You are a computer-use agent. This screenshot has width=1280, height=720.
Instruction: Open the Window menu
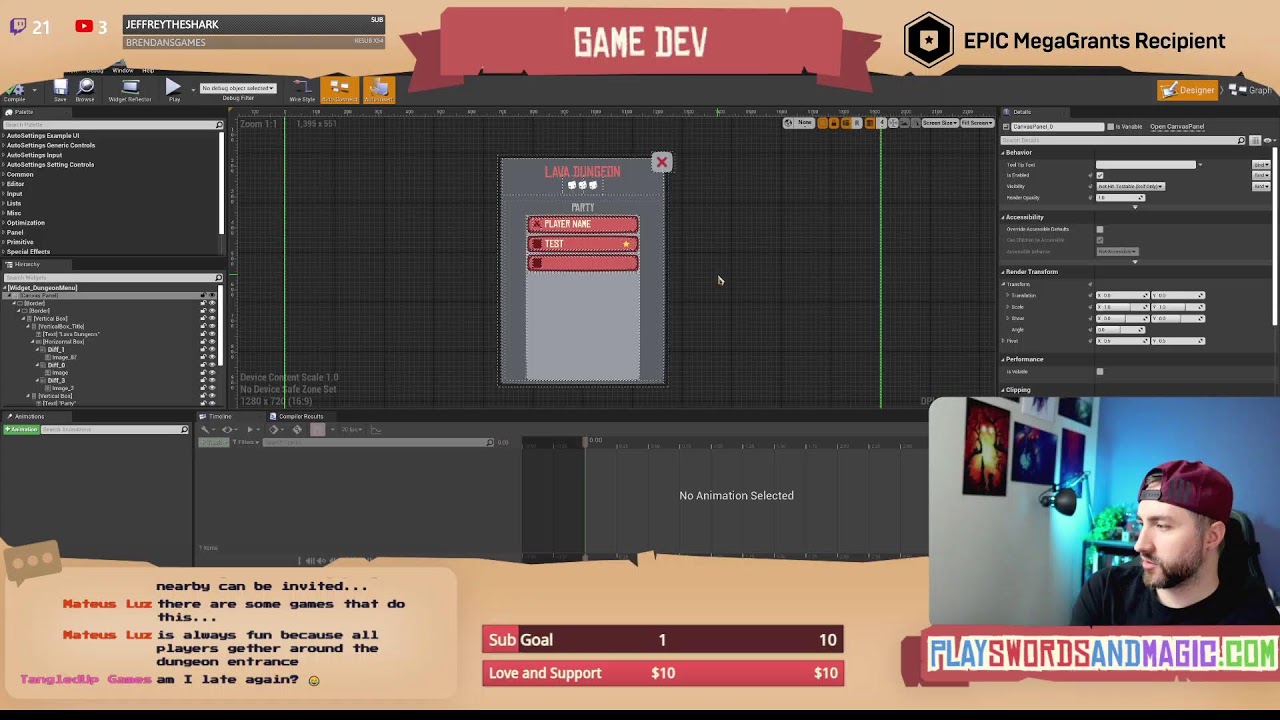tap(122, 71)
